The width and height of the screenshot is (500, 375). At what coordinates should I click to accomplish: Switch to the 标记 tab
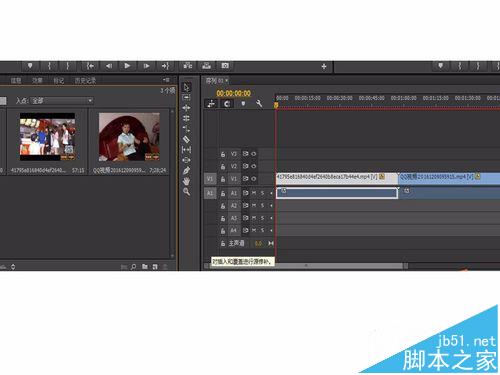click(59, 80)
